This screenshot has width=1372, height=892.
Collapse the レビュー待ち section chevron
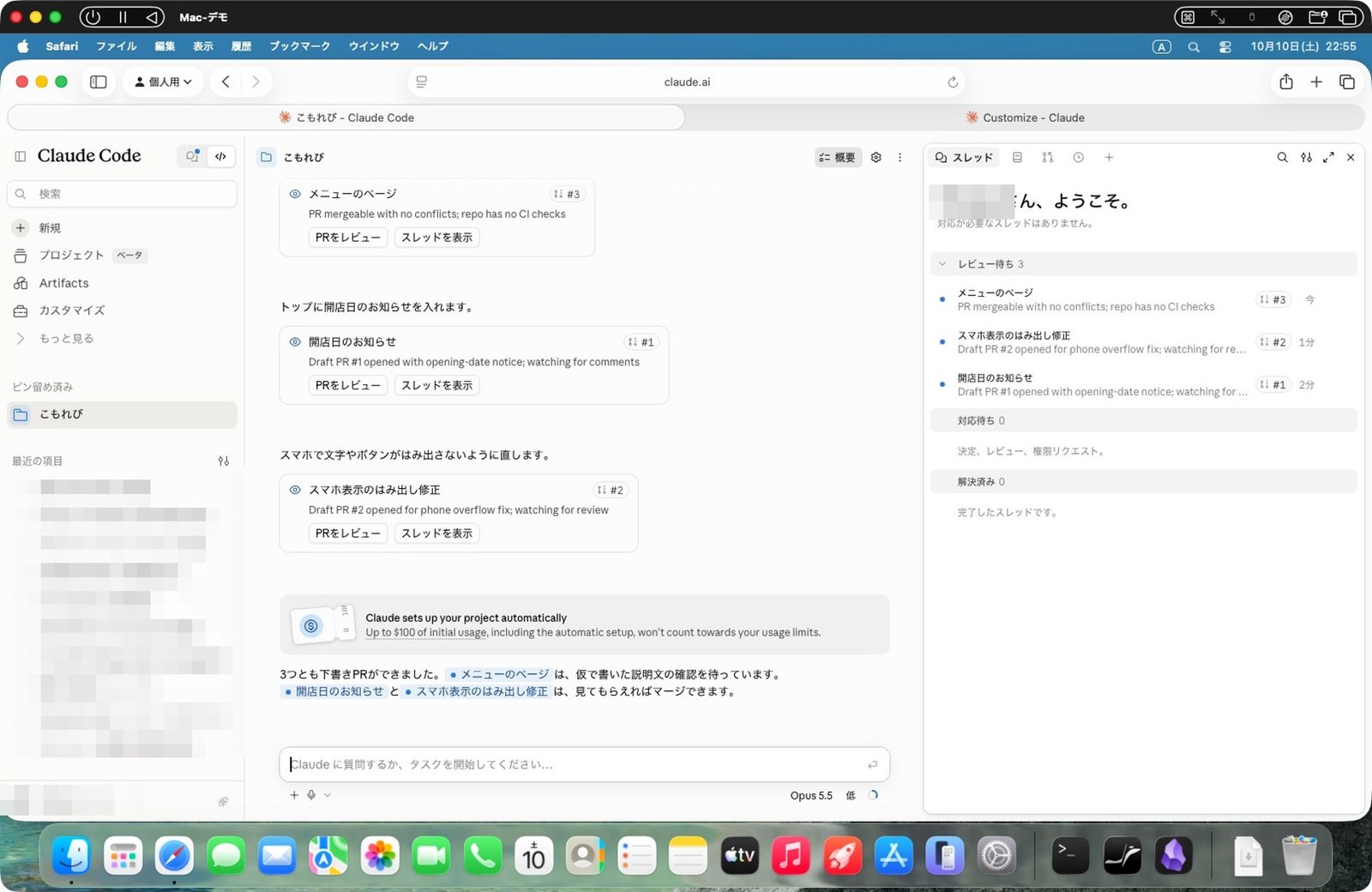click(x=942, y=264)
